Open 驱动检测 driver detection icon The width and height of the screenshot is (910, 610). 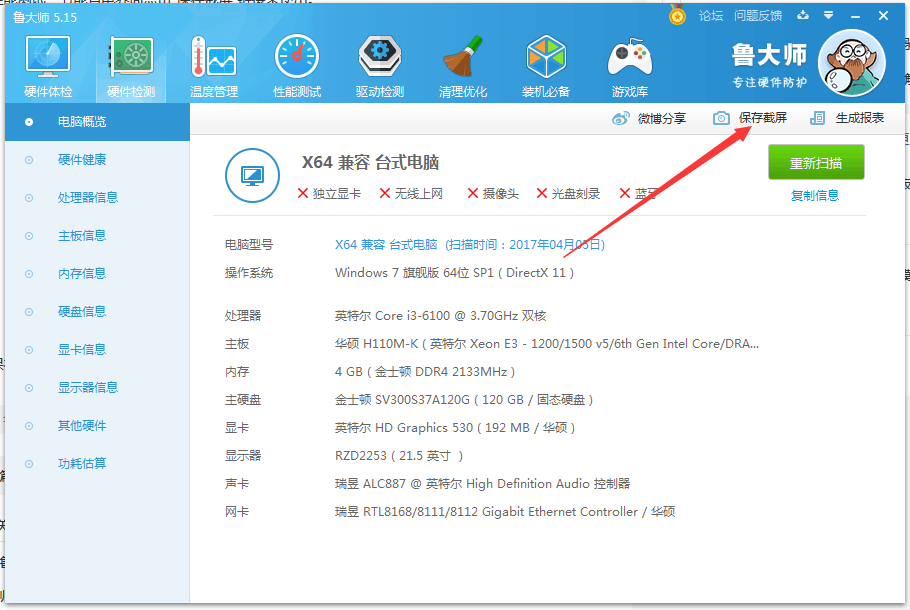click(x=380, y=57)
